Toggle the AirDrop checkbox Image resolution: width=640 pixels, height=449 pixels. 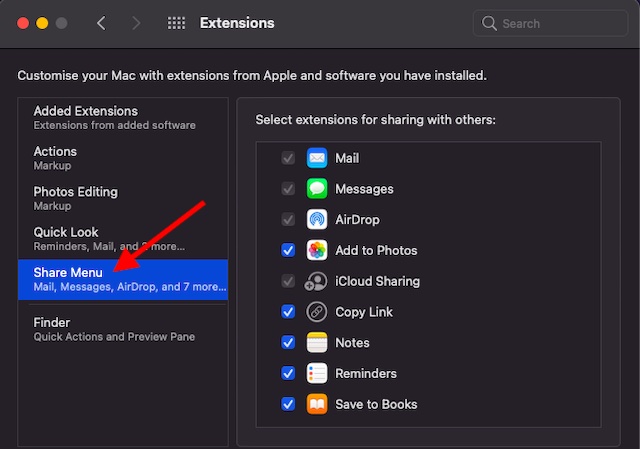pyautogui.click(x=288, y=220)
